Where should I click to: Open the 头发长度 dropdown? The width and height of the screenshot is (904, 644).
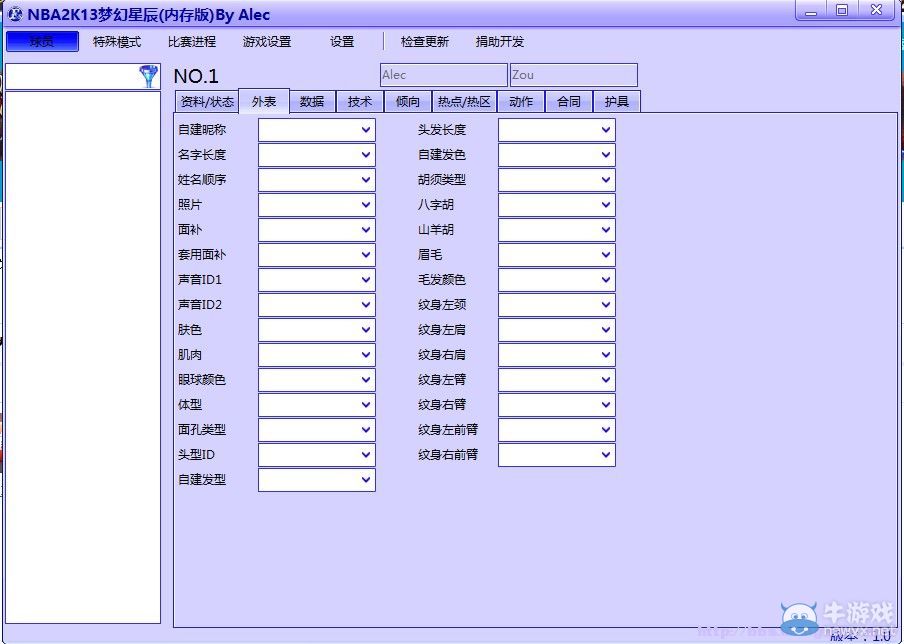point(556,130)
